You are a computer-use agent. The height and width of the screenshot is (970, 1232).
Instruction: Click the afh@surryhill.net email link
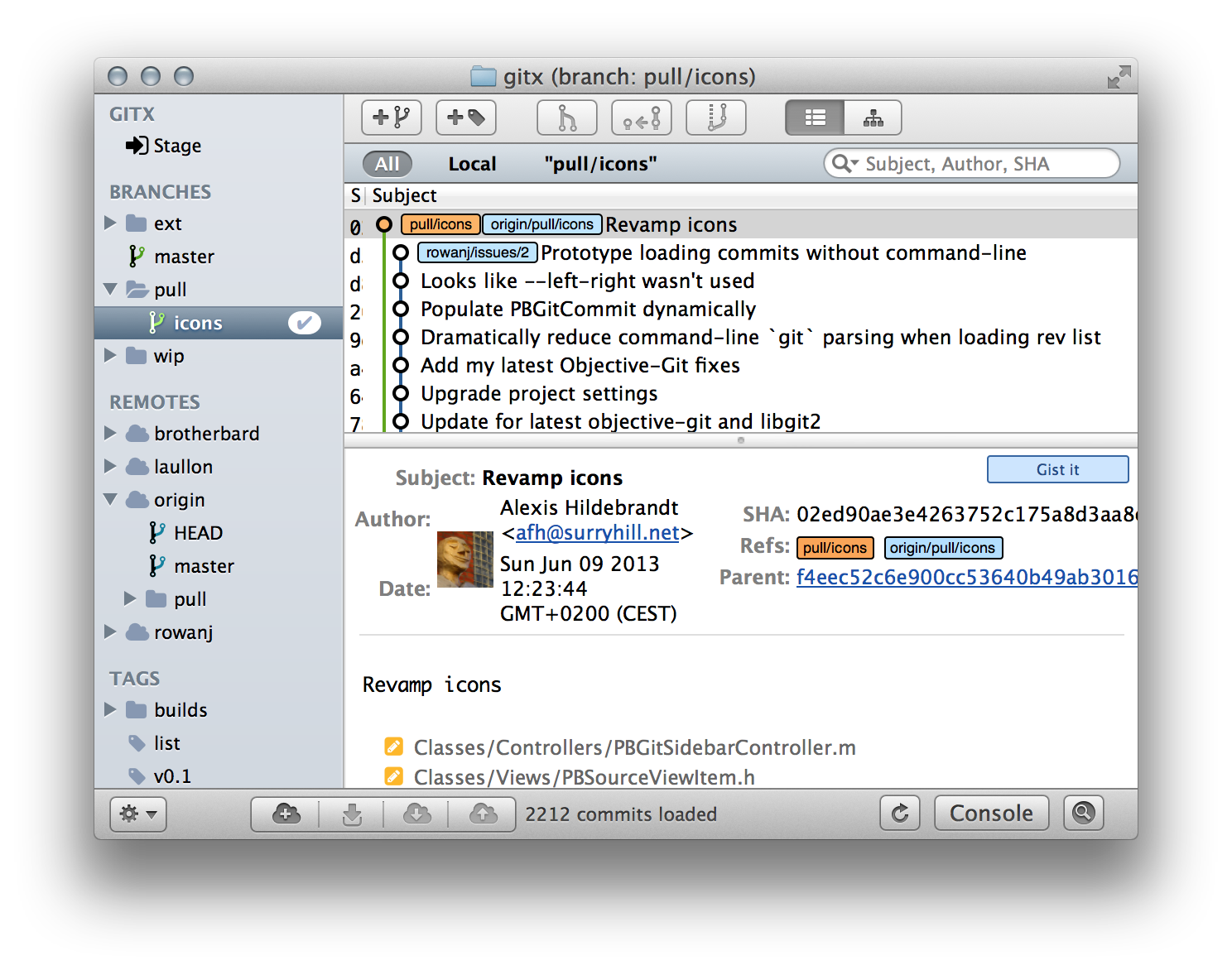[x=597, y=533]
